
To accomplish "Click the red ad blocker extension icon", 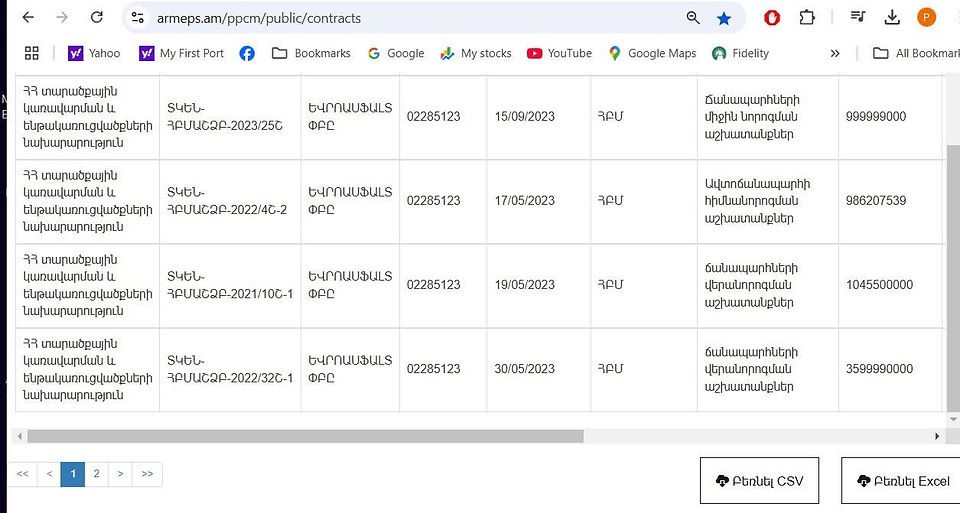I will pos(772,18).
